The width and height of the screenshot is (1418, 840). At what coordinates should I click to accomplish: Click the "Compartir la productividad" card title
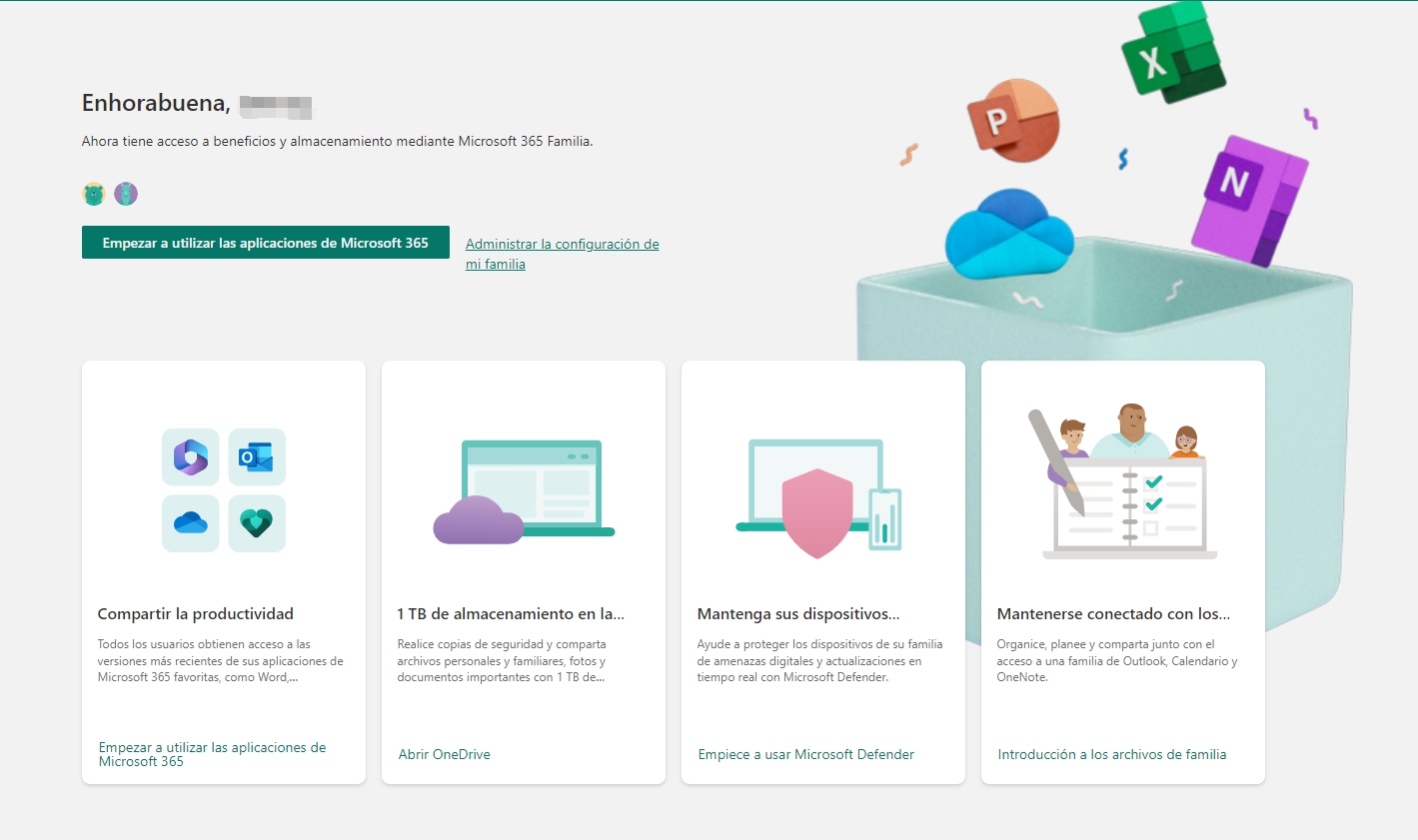(196, 614)
